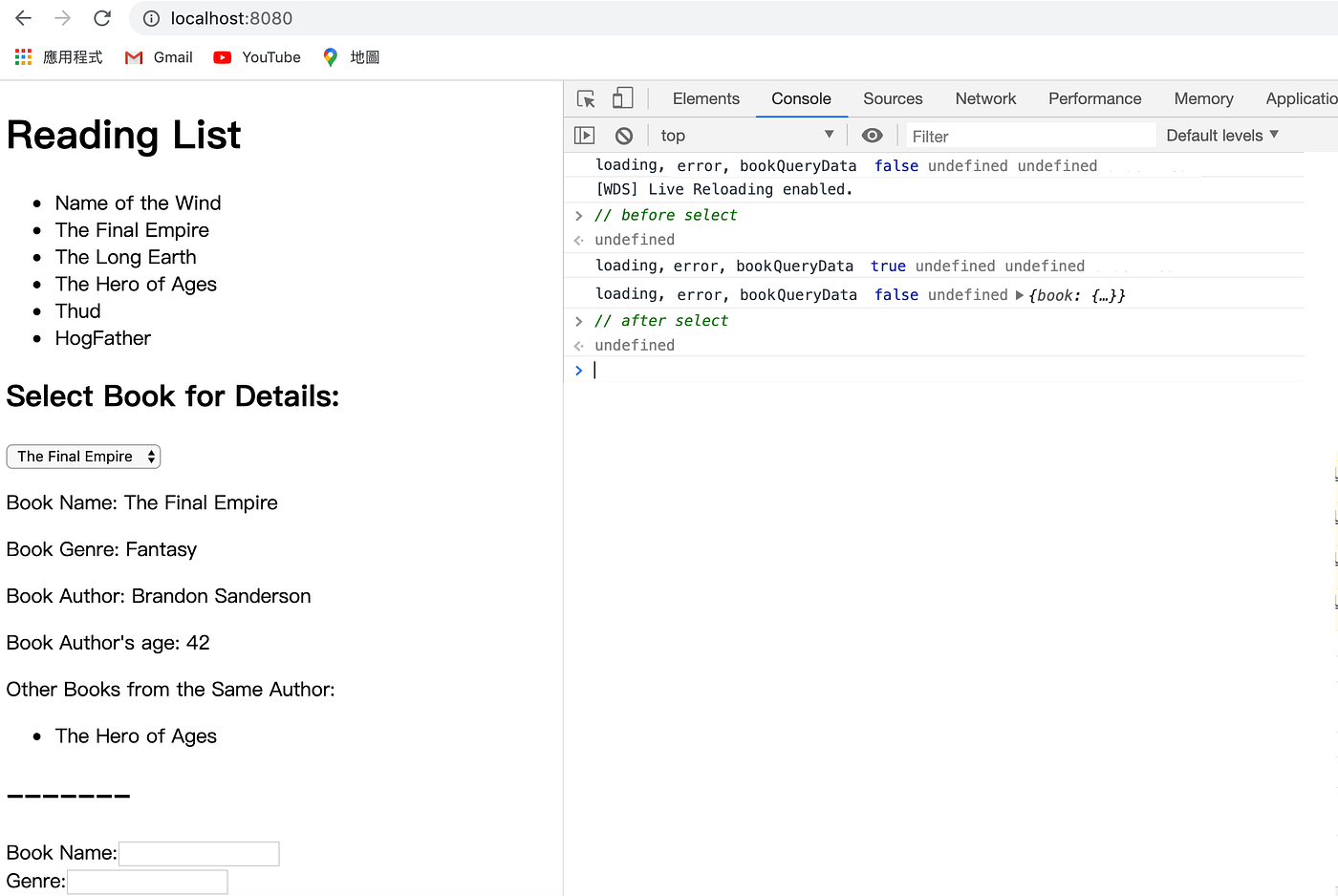1338x896 pixels.
Task: Open the Default levels dropdown
Action: 1222,136
